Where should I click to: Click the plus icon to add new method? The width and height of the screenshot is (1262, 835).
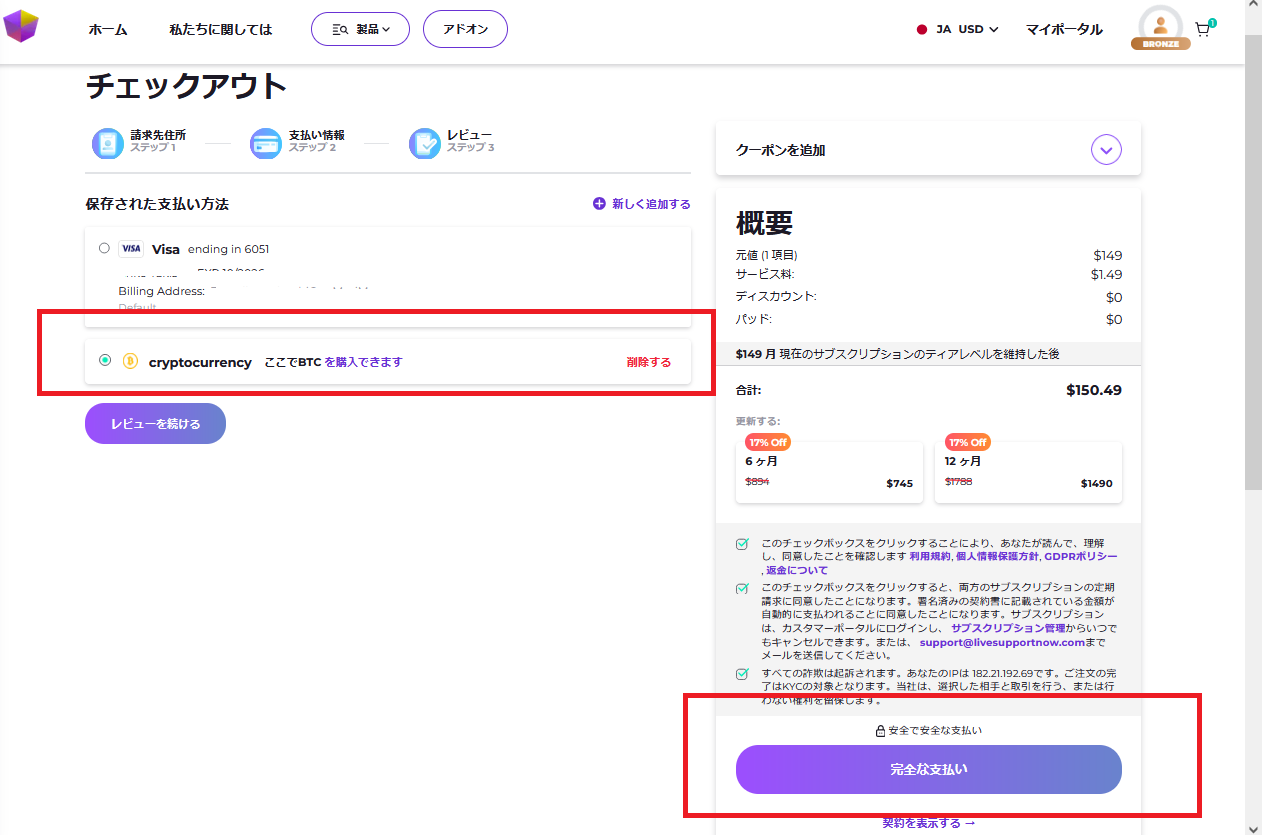click(x=599, y=203)
